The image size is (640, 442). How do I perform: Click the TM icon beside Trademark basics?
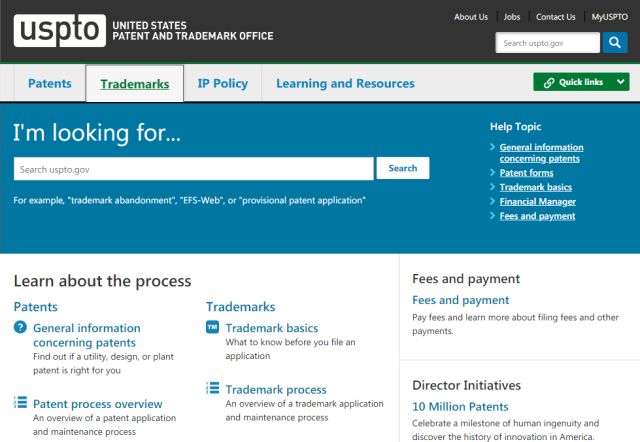pyautogui.click(x=212, y=327)
